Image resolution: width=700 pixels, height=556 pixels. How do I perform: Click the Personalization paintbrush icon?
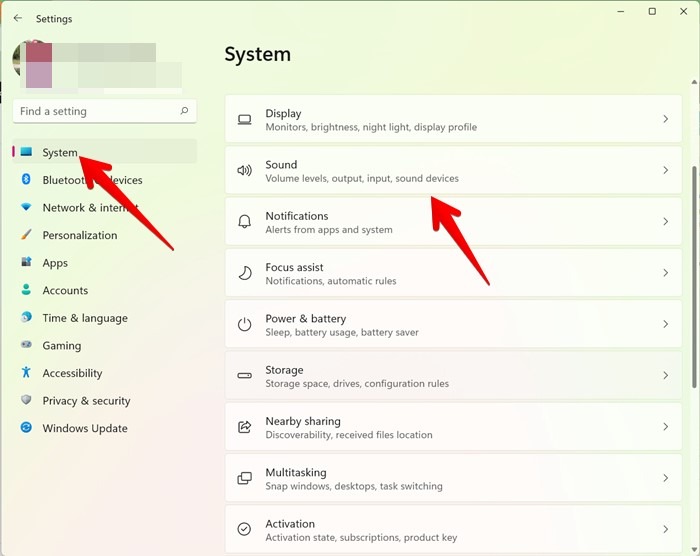click(26, 234)
